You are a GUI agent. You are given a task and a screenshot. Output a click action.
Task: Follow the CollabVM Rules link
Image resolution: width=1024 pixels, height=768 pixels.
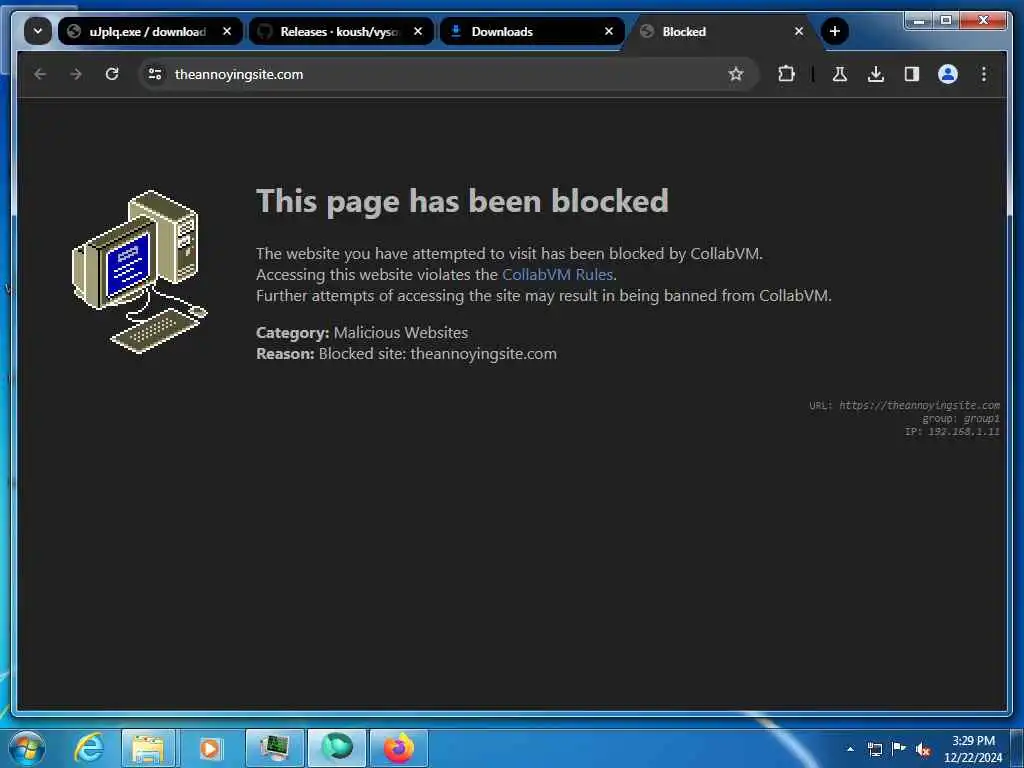pyautogui.click(x=557, y=274)
